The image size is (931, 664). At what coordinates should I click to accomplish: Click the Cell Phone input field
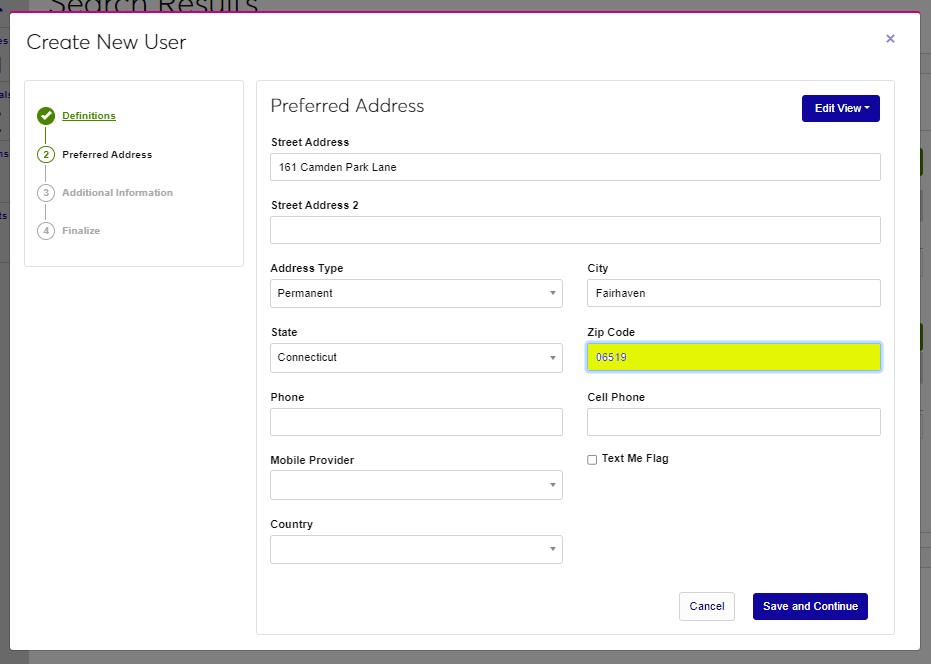[733, 422]
